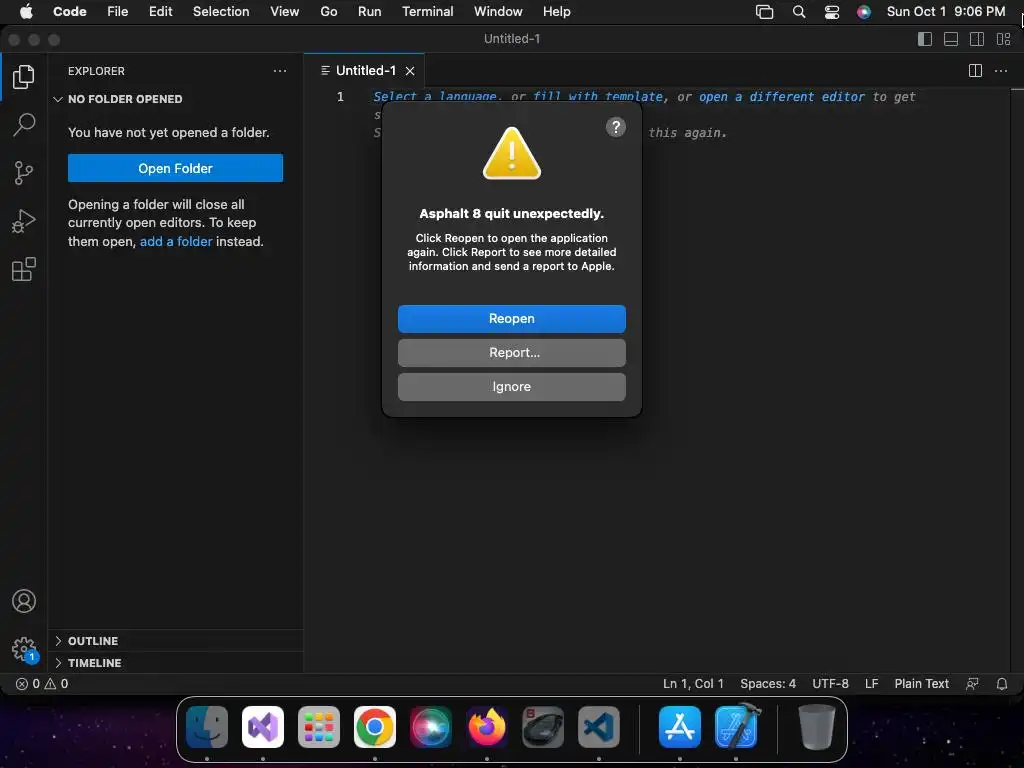Change language mode from Plain Text
Viewport: 1024px width, 768px height.
coord(921,684)
